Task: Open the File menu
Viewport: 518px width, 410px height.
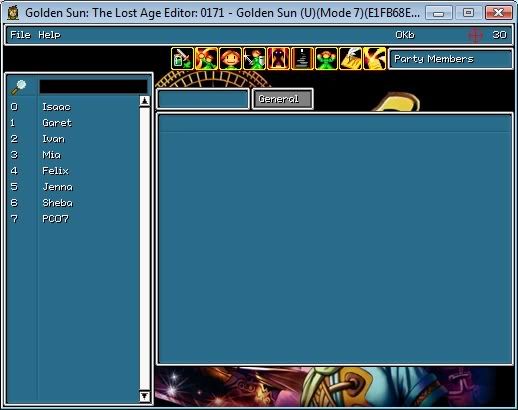Action: click(20, 35)
